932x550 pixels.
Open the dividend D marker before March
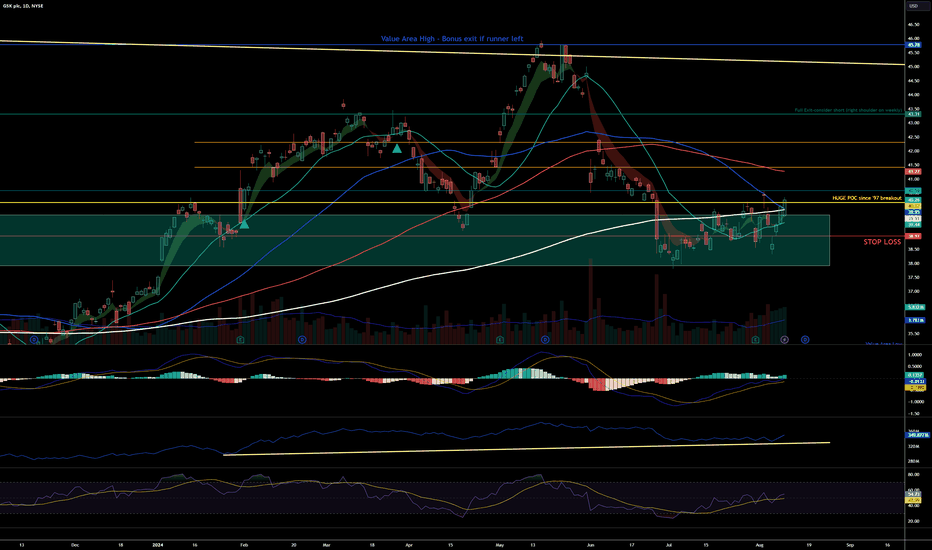click(302, 340)
